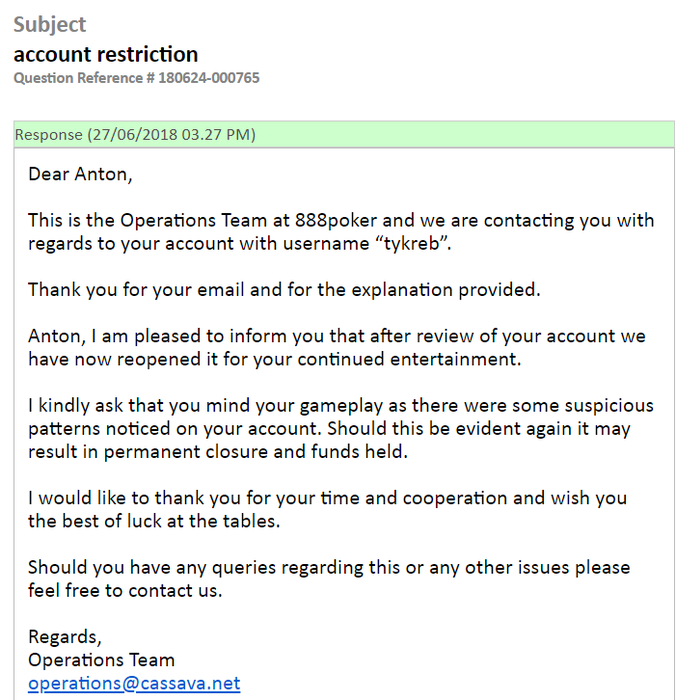Click the 'continued entertainment' line
The height and width of the screenshot is (700, 676).
[x=274, y=359]
